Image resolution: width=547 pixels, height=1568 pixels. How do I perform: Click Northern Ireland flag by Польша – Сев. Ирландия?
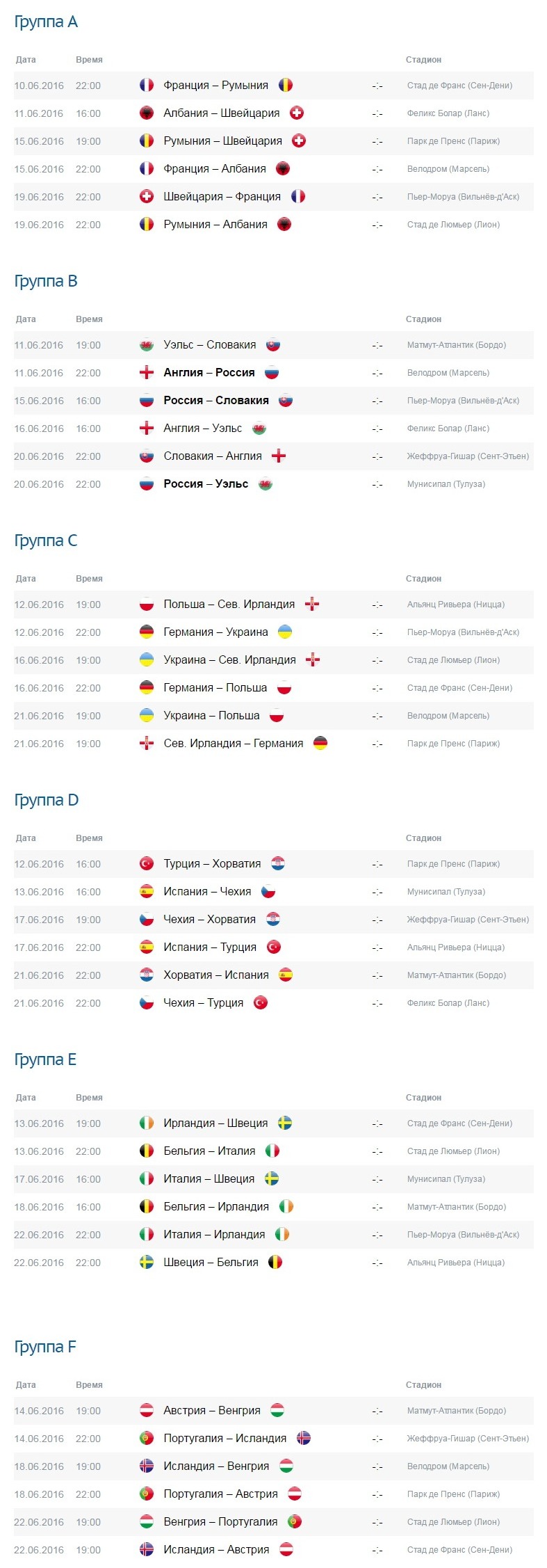(x=312, y=605)
